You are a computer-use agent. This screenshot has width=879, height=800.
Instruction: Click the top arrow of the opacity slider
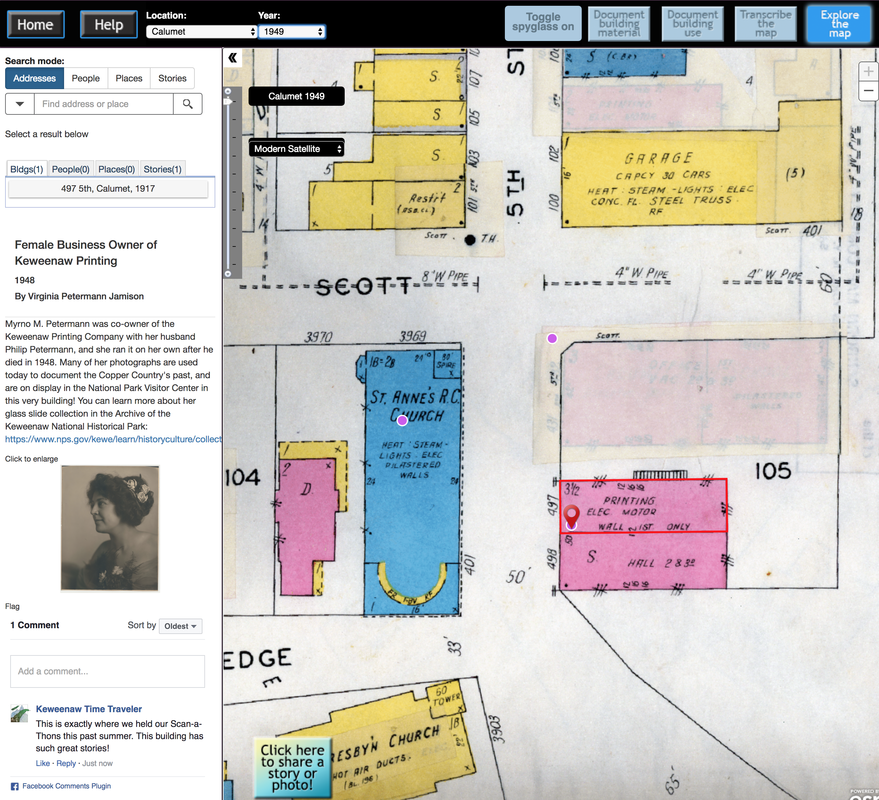pyautogui.click(x=228, y=91)
